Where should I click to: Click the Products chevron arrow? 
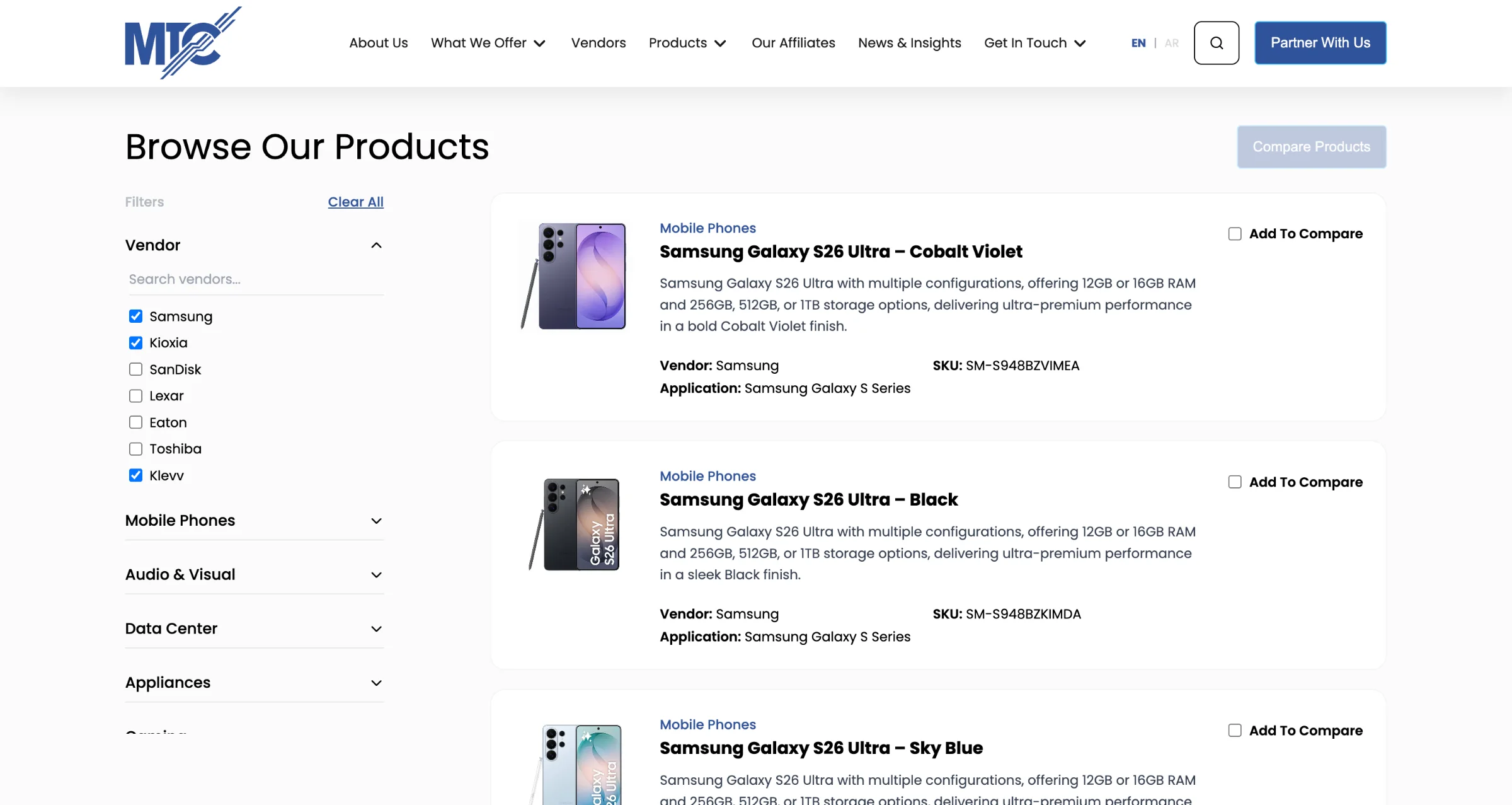(720, 43)
